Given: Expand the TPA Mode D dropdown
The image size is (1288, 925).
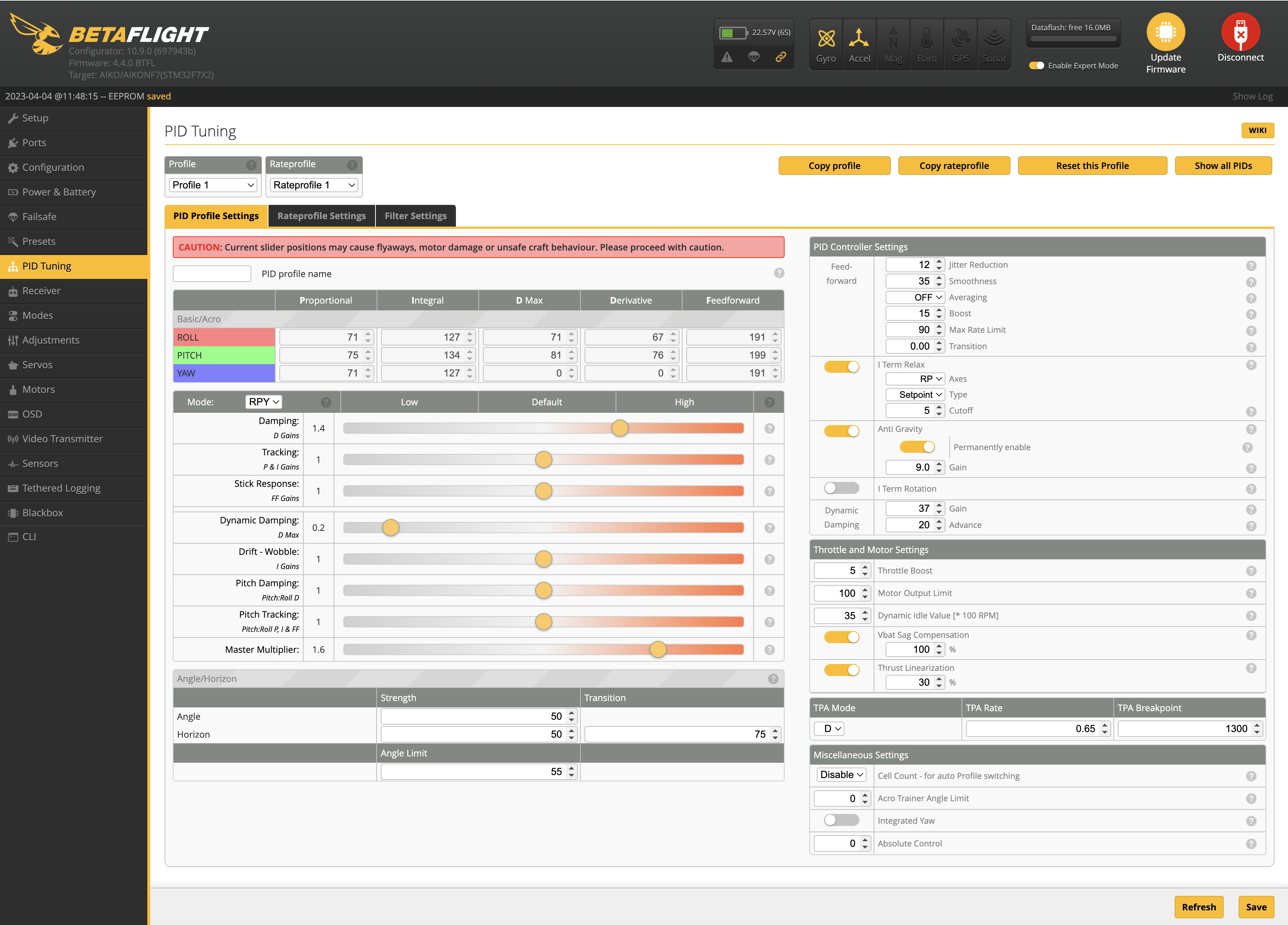Looking at the screenshot, I should (x=829, y=729).
